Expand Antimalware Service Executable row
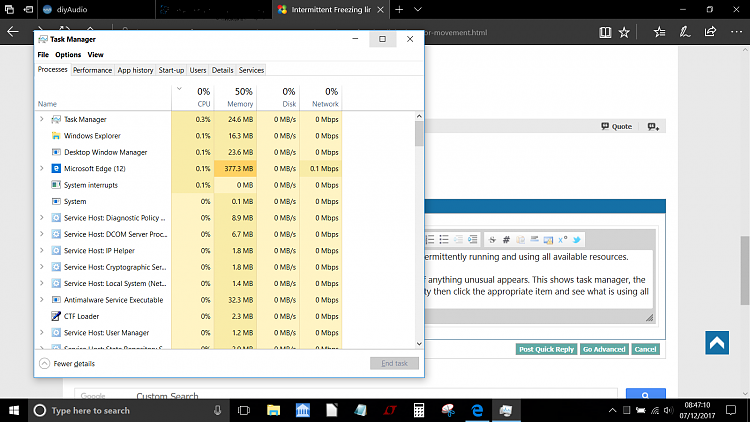Image resolution: width=750 pixels, height=422 pixels. [41, 300]
